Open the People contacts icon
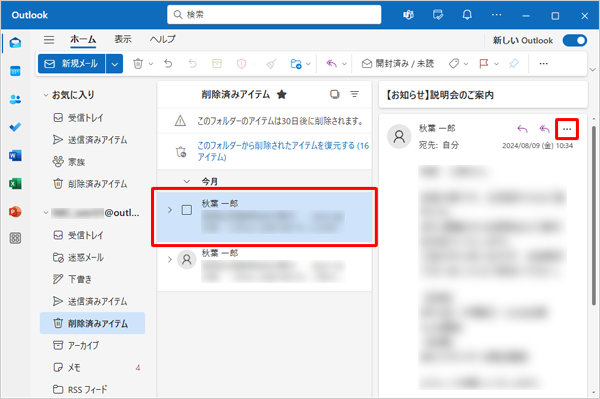 15,99
